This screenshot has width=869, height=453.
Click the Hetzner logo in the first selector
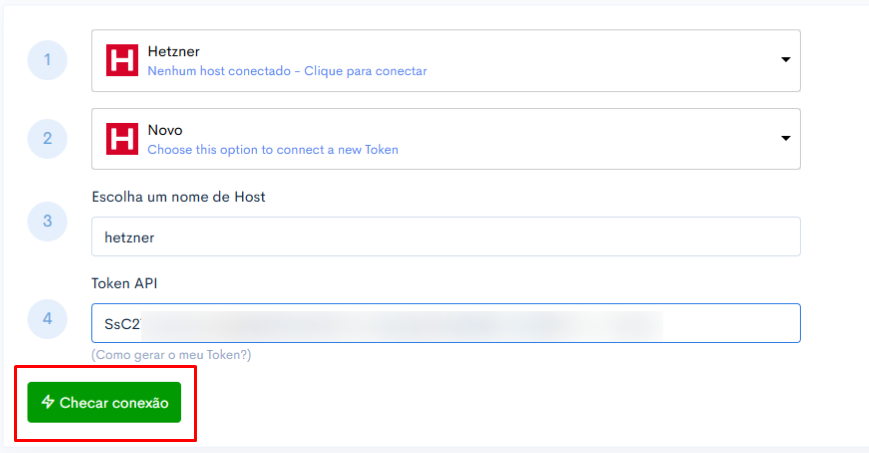122,60
